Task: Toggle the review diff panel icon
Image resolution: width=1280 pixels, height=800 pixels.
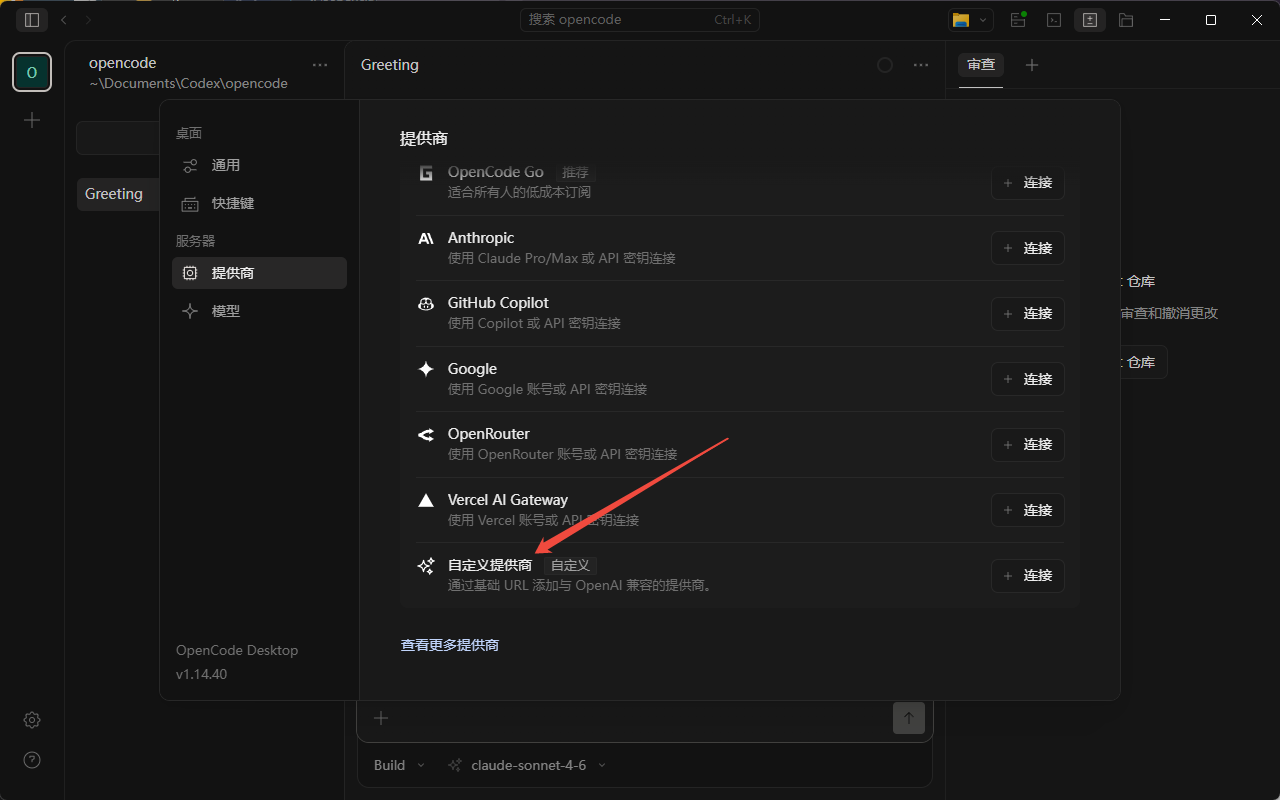Action: coord(1090,20)
